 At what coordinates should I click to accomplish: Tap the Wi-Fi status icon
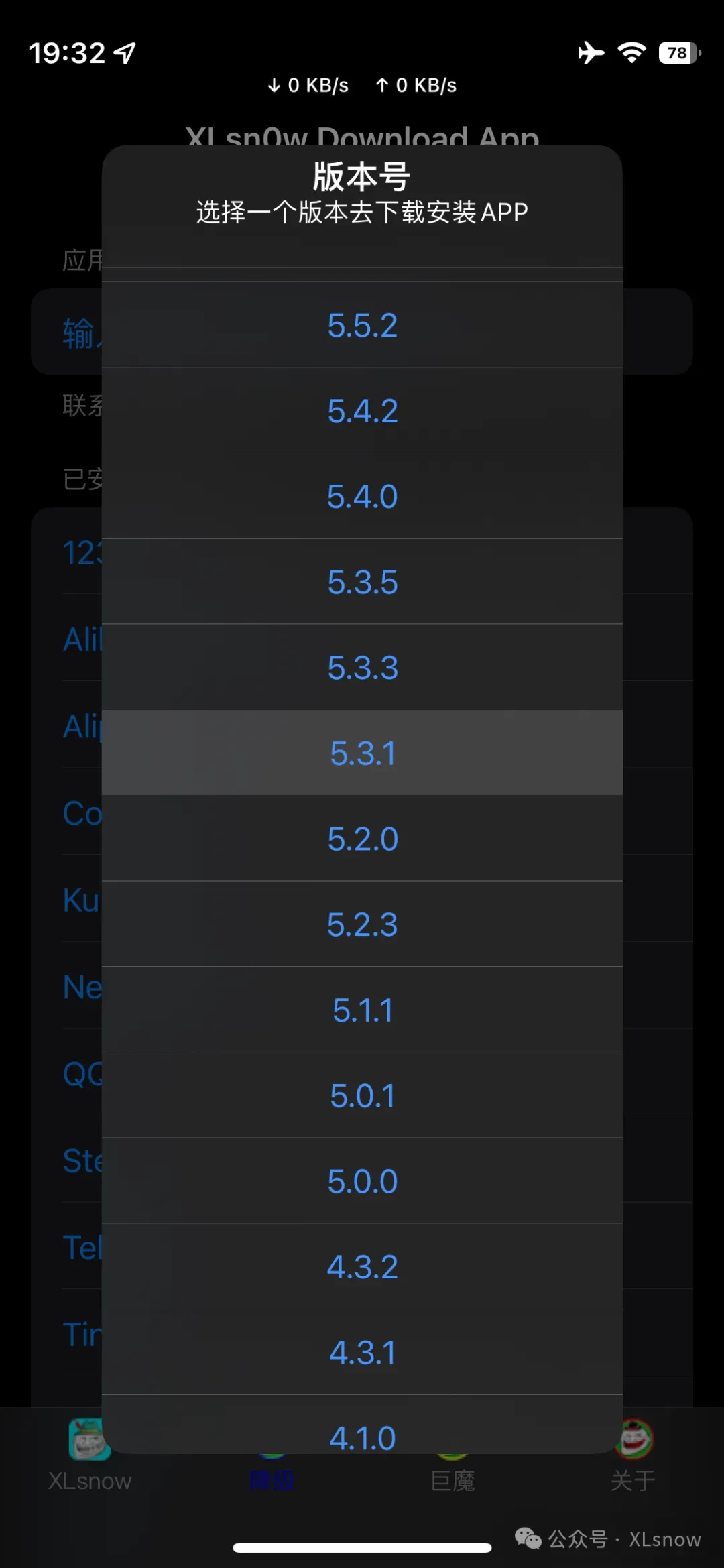(x=631, y=52)
